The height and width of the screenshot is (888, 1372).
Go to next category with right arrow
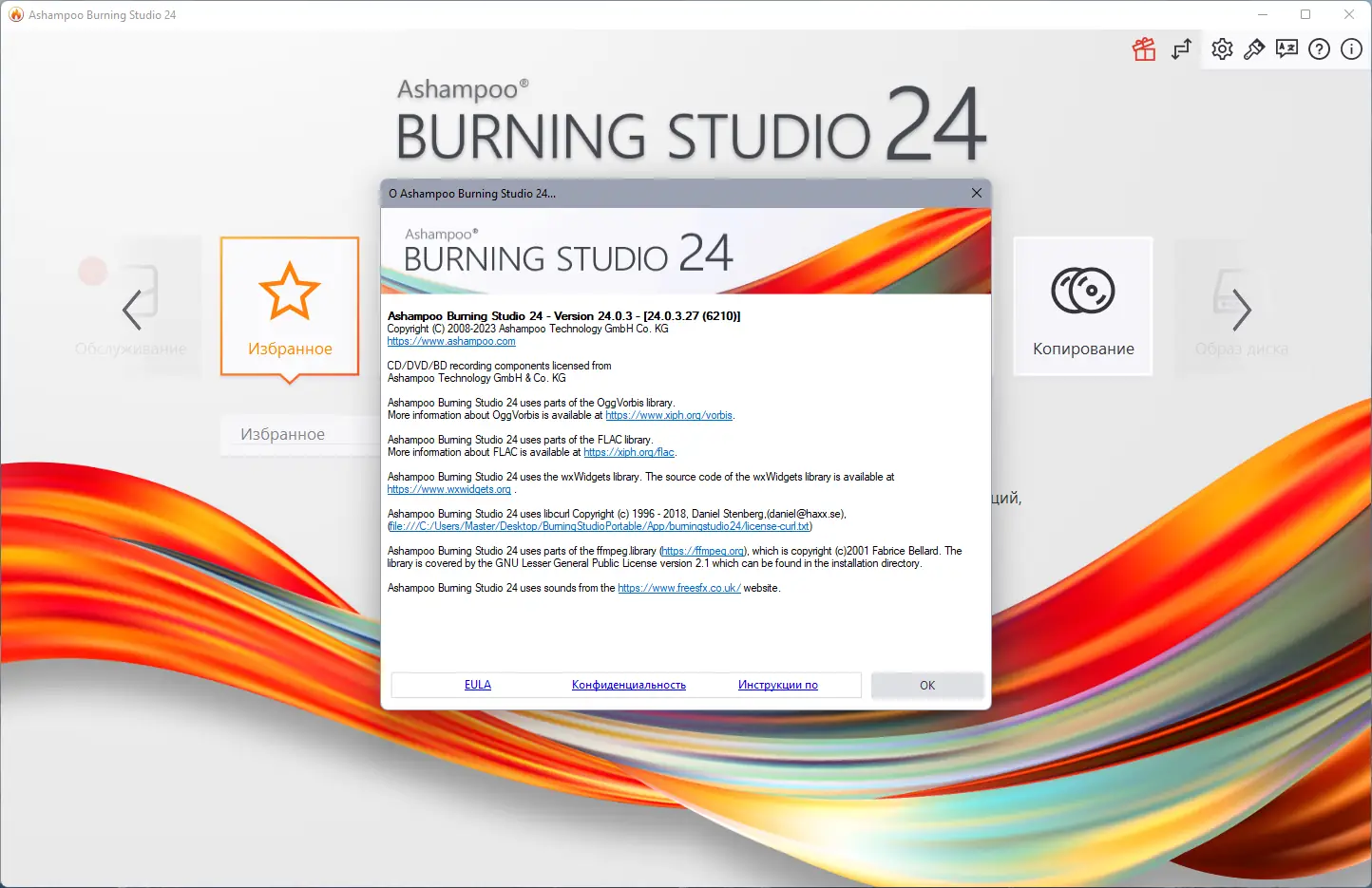point(1241,309)
